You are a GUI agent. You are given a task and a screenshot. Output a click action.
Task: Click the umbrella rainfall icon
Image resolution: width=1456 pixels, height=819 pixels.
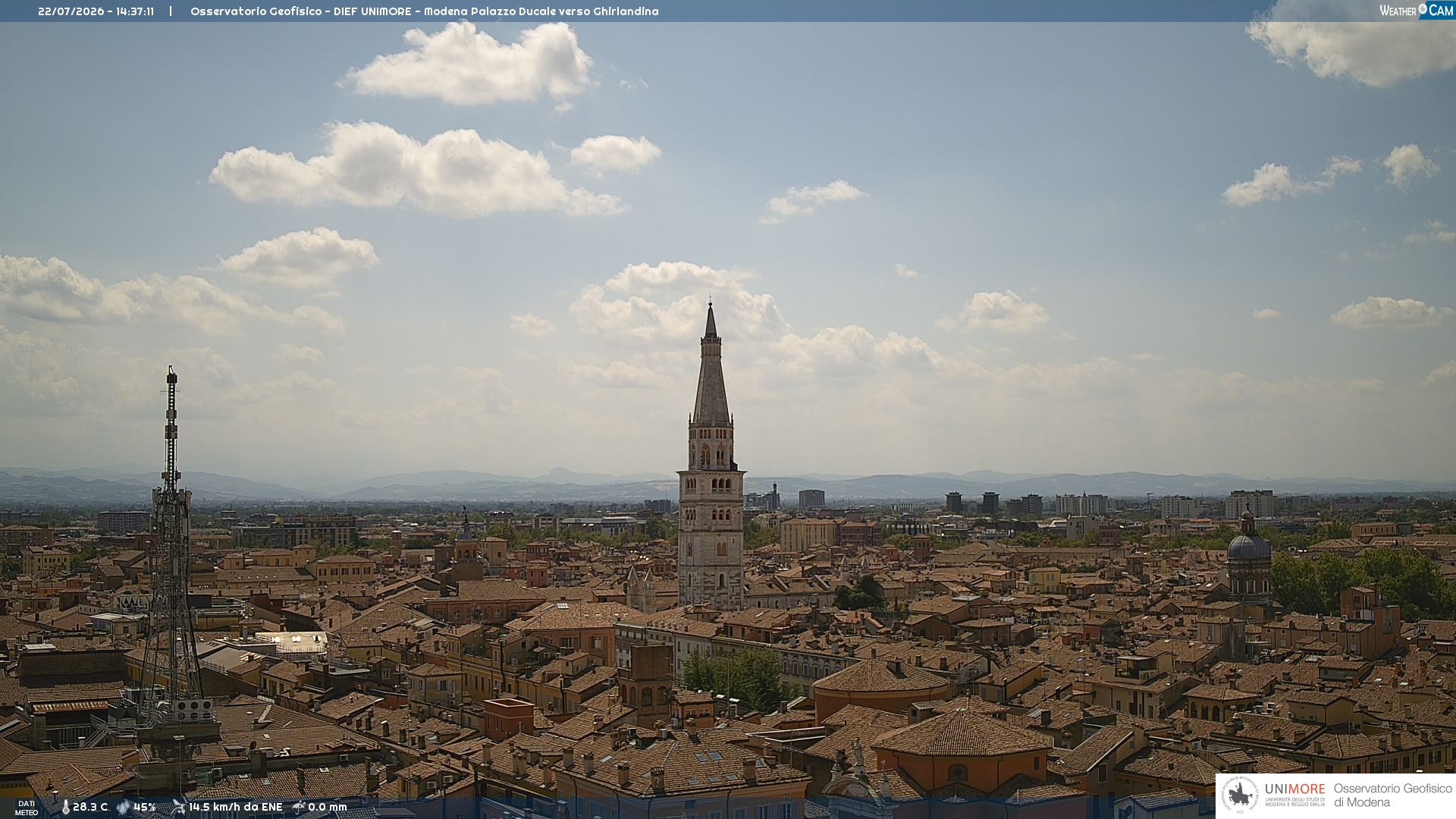coord(299,807)
